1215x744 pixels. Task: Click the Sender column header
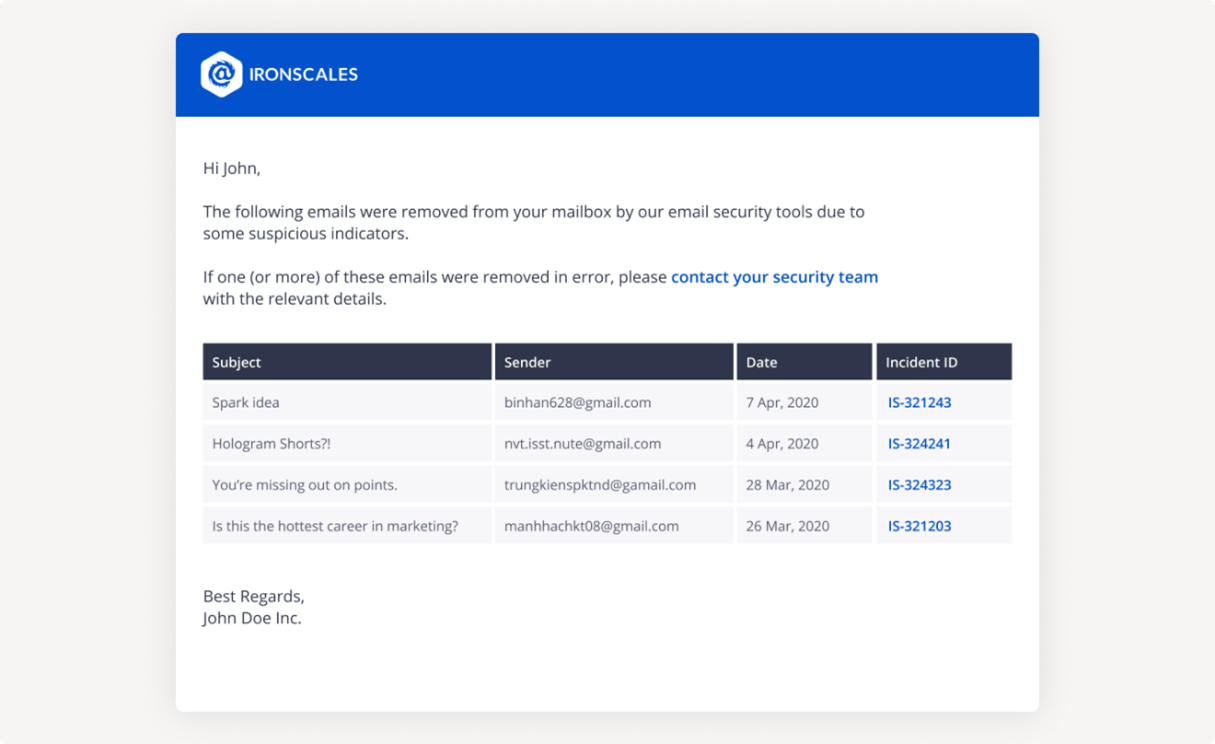click(x=614, y=362)
